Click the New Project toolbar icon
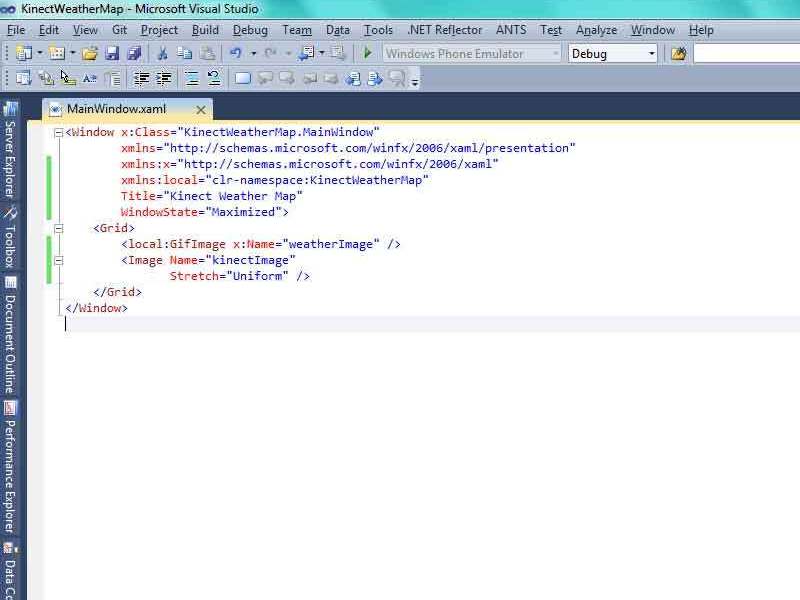 click(x=24, y=53)
